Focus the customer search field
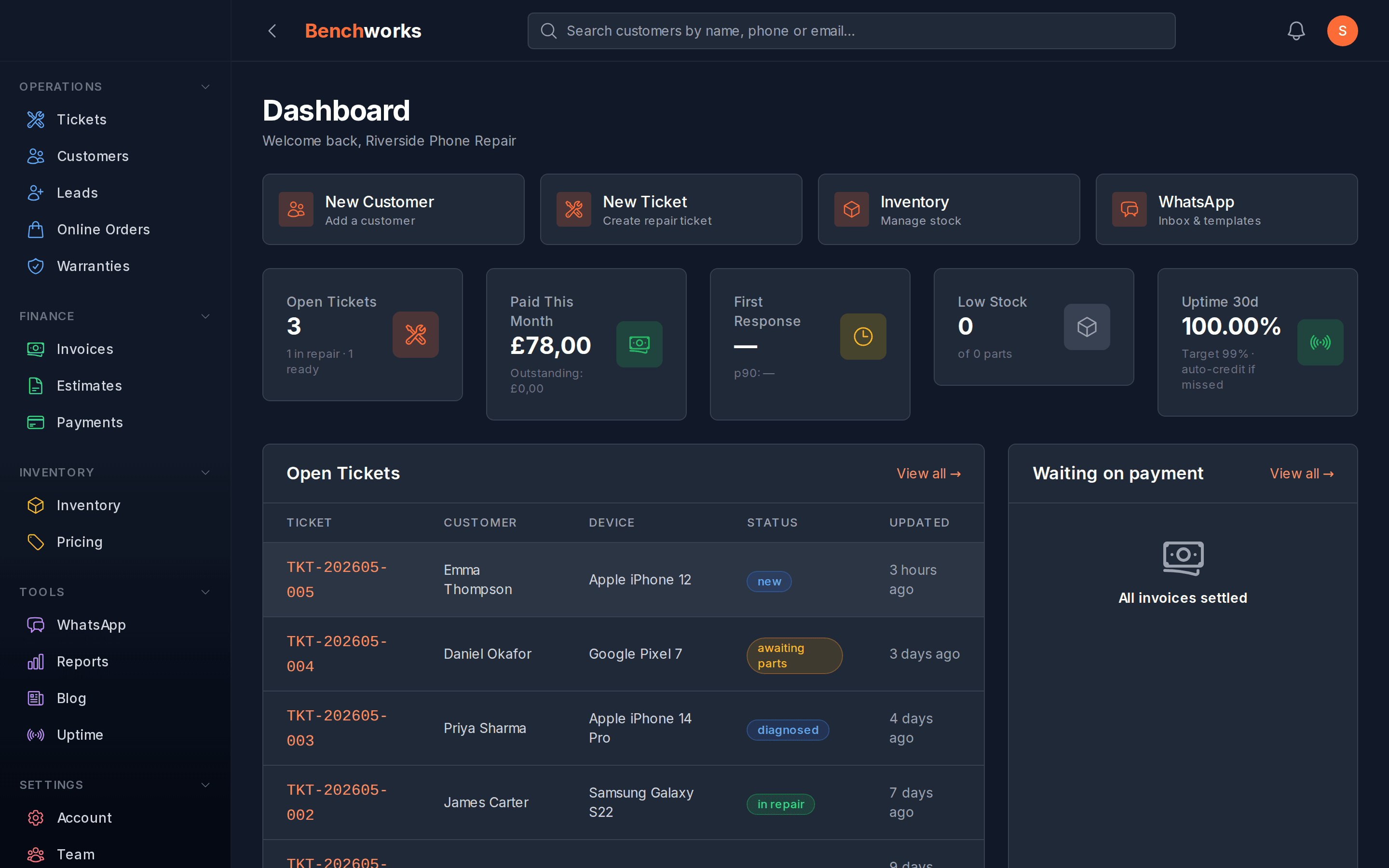 click(851, 31)
